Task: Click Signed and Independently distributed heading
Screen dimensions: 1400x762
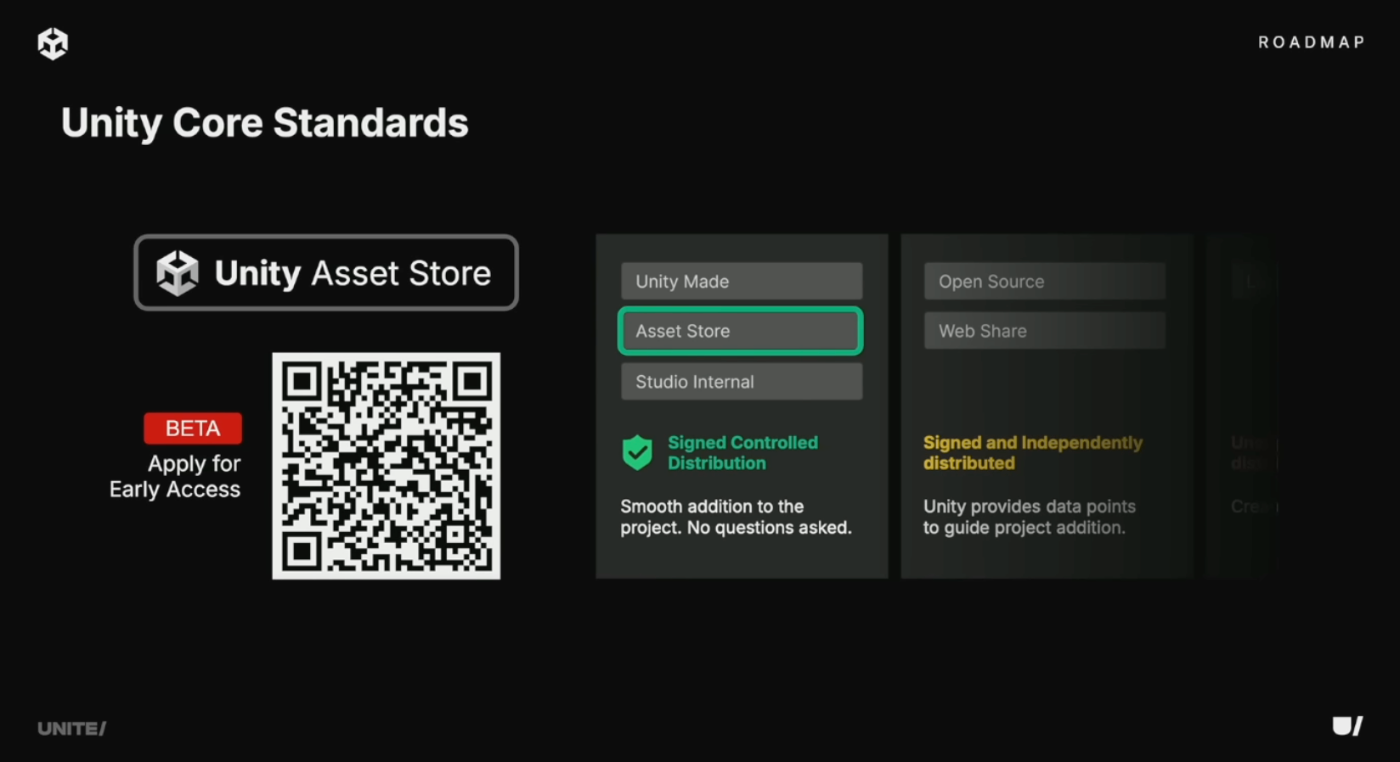Action: (x=1033, y=452)
